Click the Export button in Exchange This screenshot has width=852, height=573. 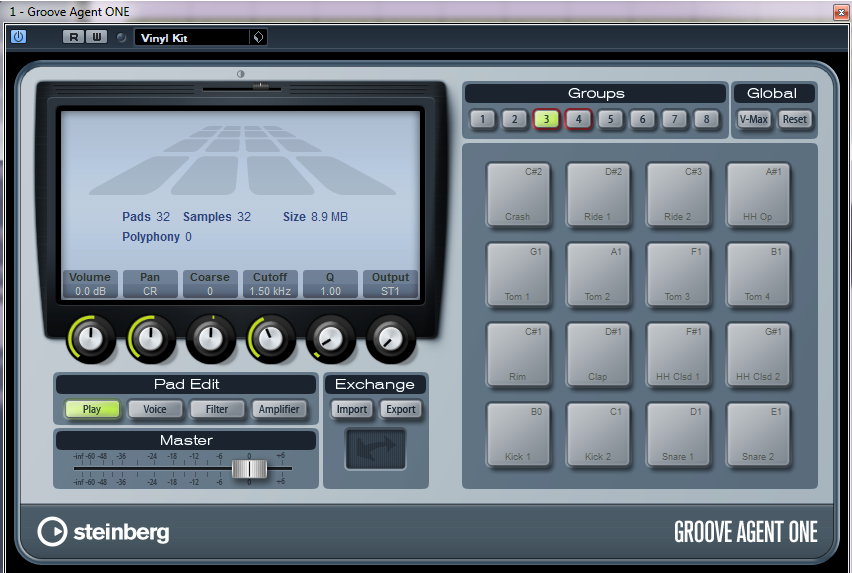(401, 409)
